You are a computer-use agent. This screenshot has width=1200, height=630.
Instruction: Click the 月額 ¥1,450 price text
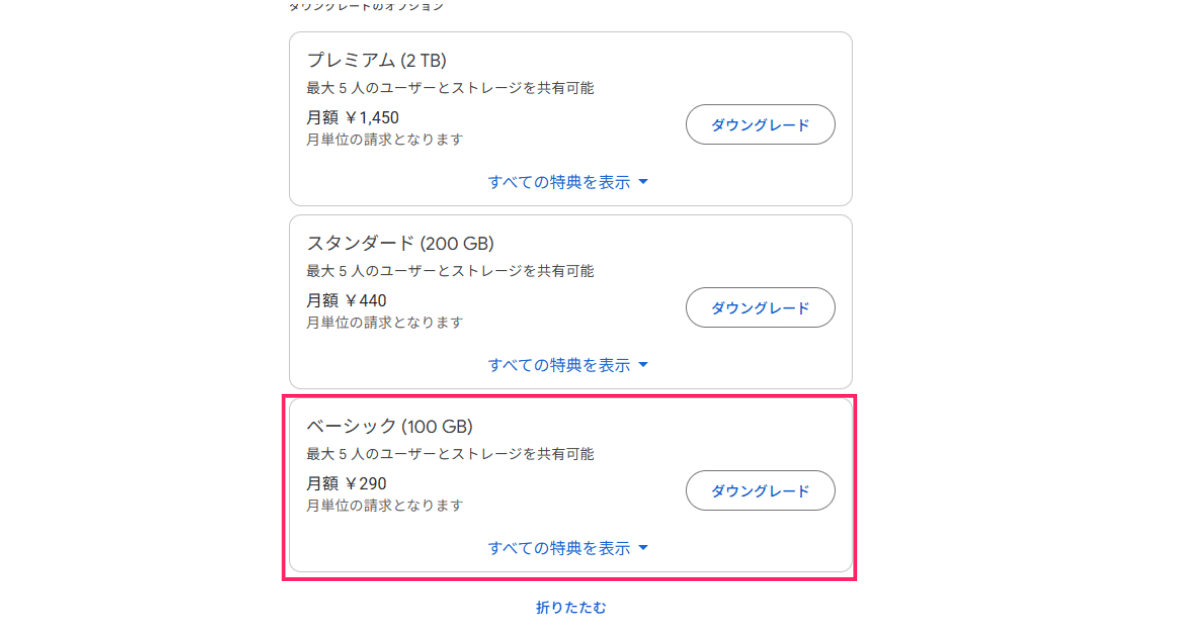click(x=352, y=118)
